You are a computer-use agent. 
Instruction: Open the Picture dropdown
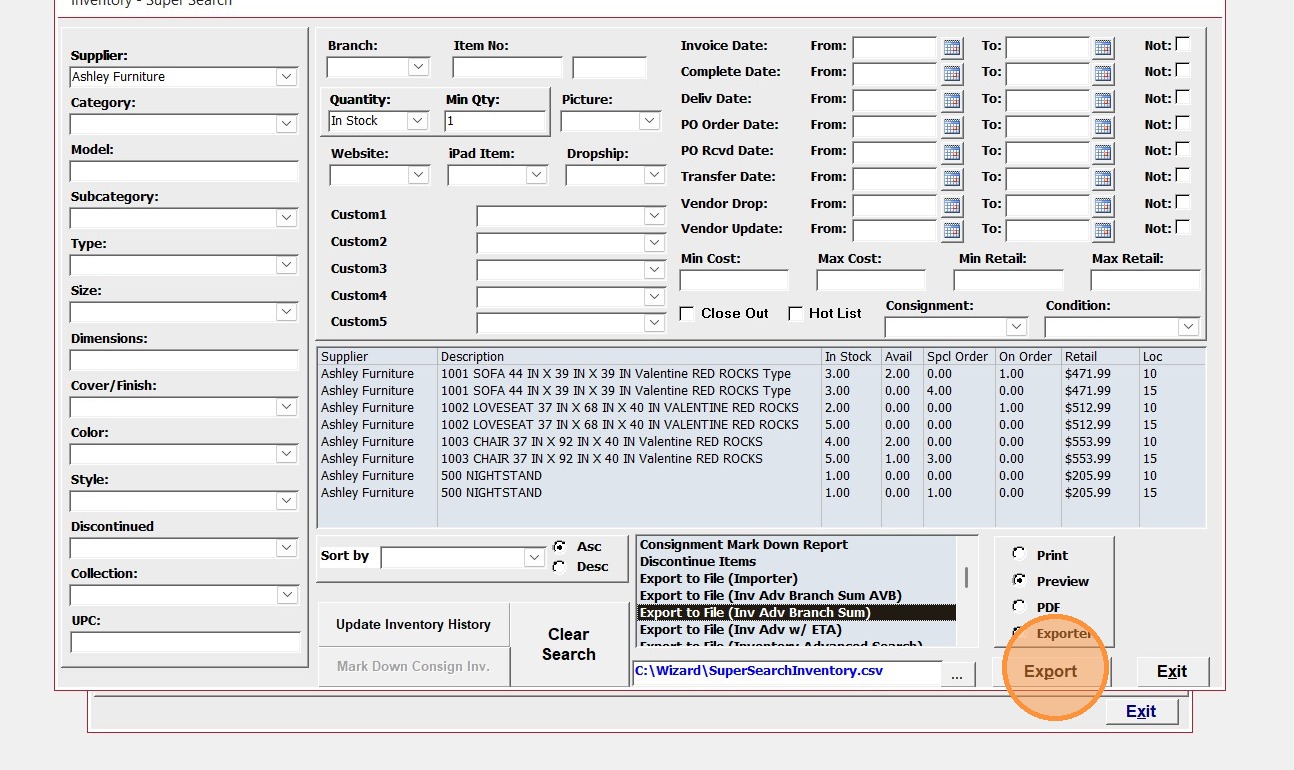coord(650,121)
